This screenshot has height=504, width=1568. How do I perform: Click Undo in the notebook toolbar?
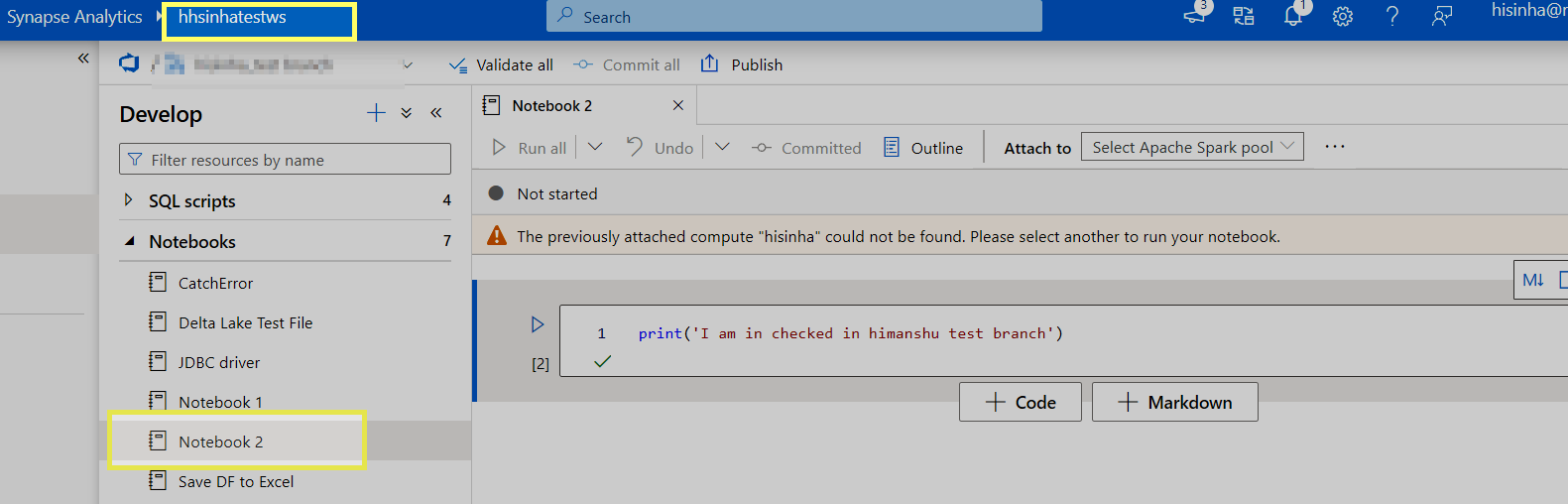point(661,148)
